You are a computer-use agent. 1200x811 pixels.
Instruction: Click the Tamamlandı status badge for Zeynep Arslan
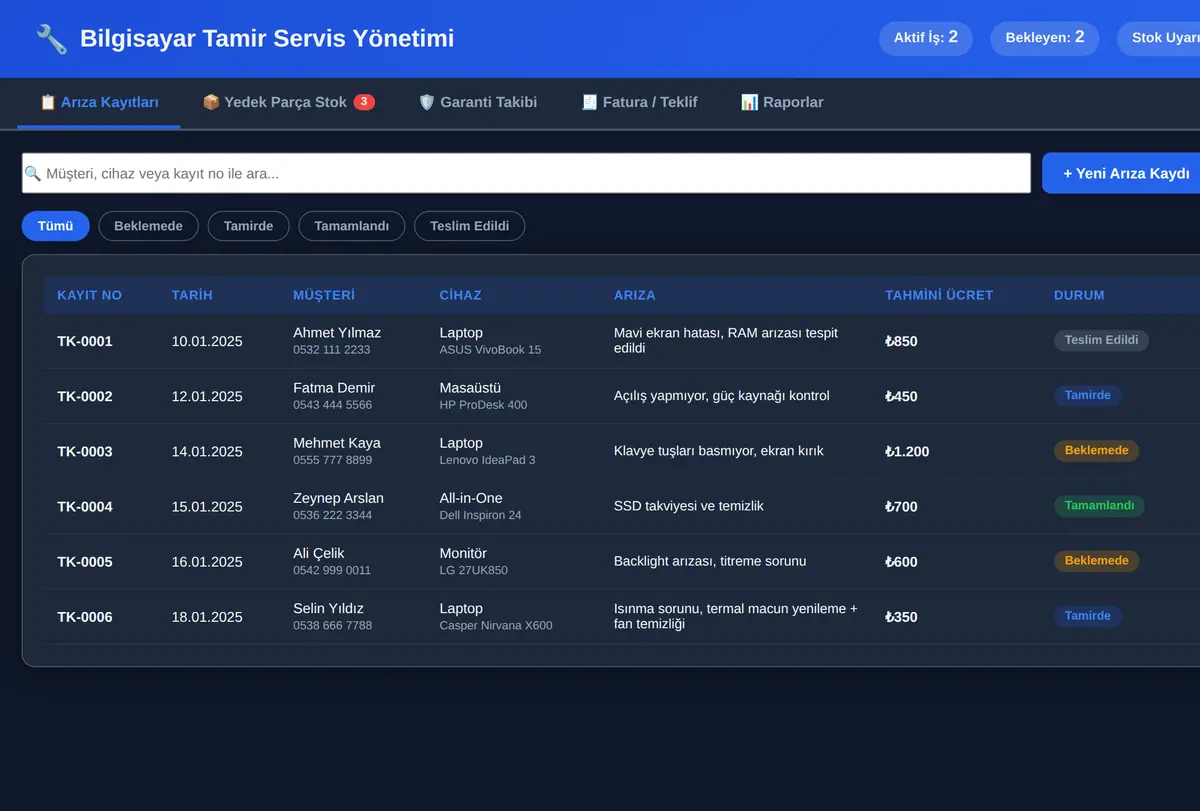(x=1099, y=505)
